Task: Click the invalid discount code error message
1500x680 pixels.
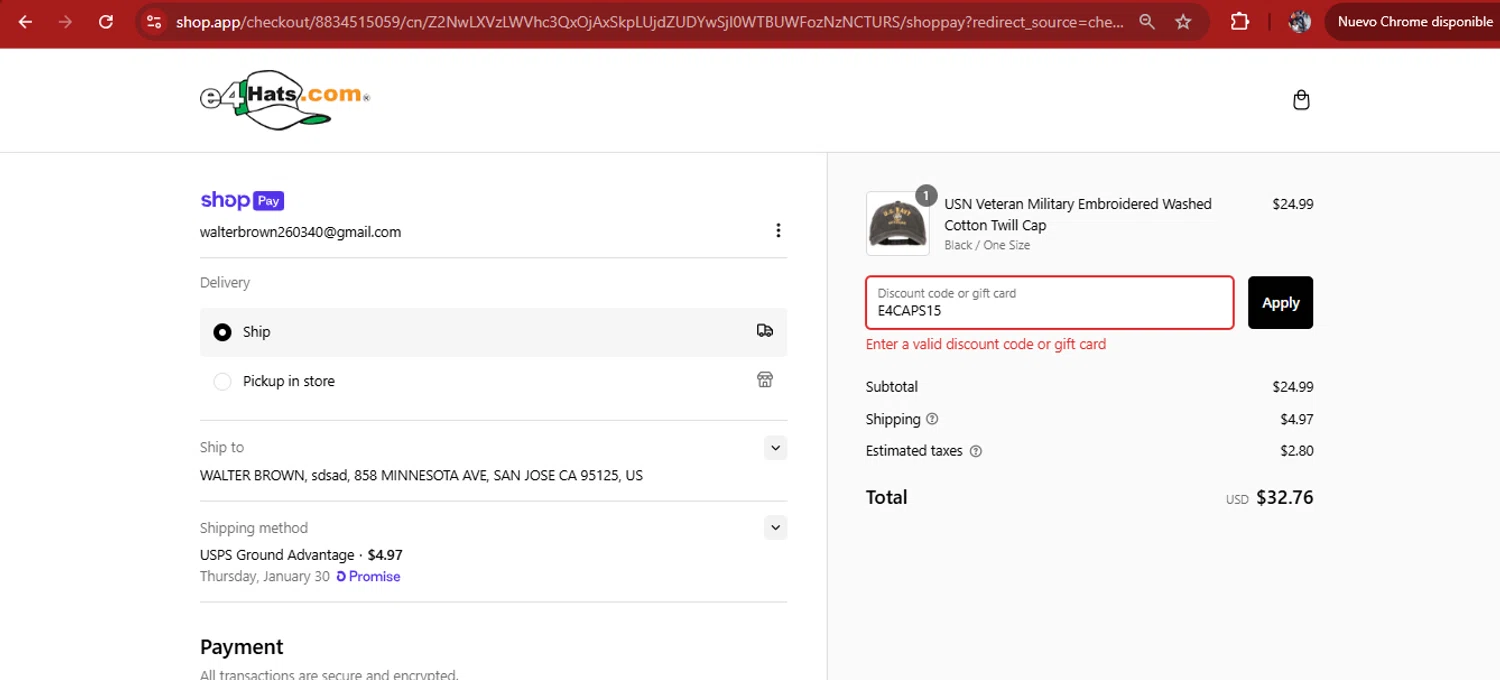Action: [x=986, y=344]
